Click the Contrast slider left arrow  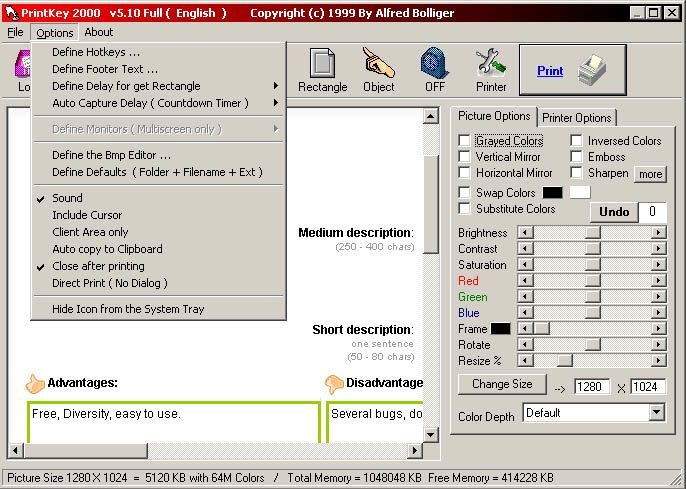click(x=525, y=248)
